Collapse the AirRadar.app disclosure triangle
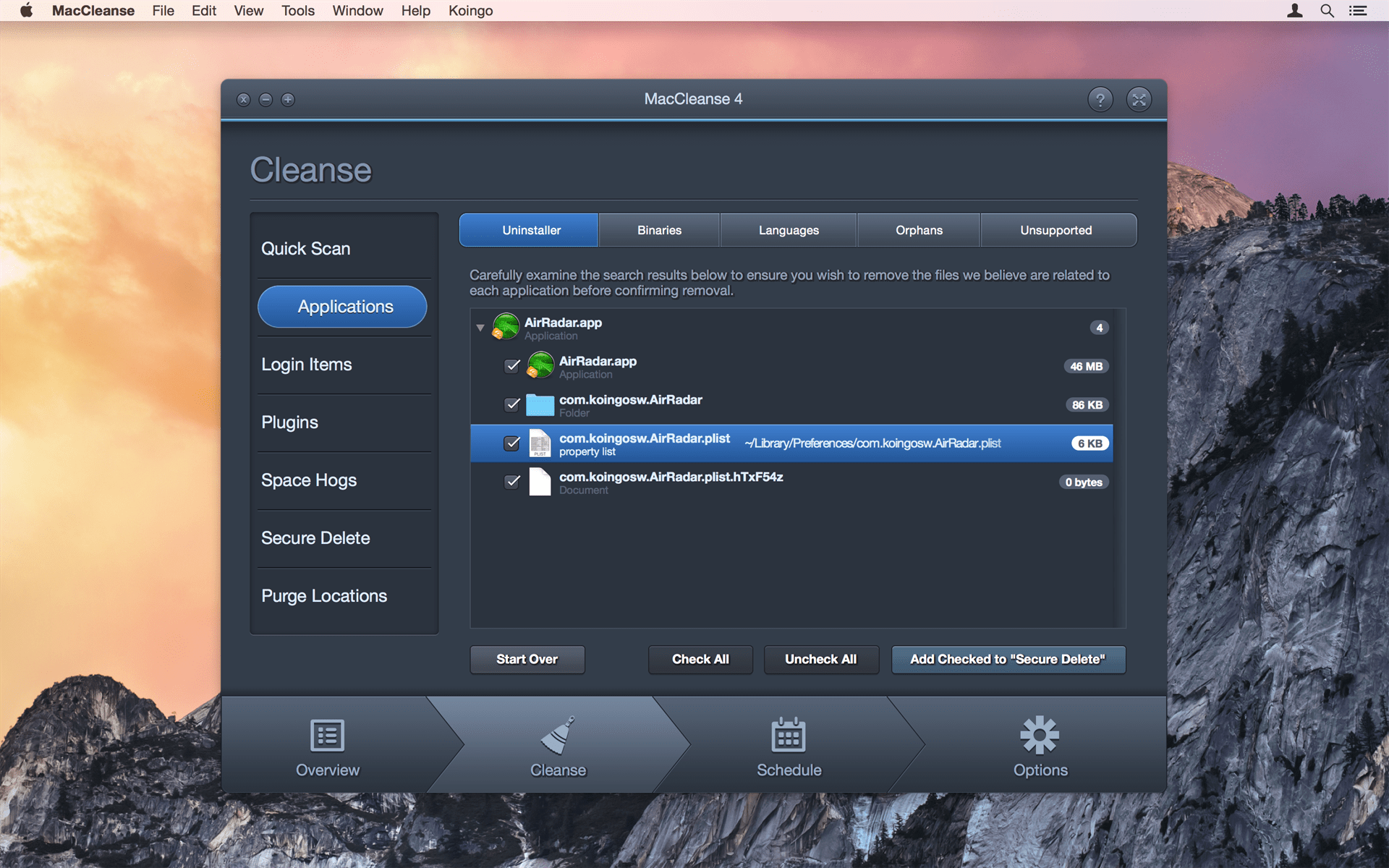 pos(480,328)
